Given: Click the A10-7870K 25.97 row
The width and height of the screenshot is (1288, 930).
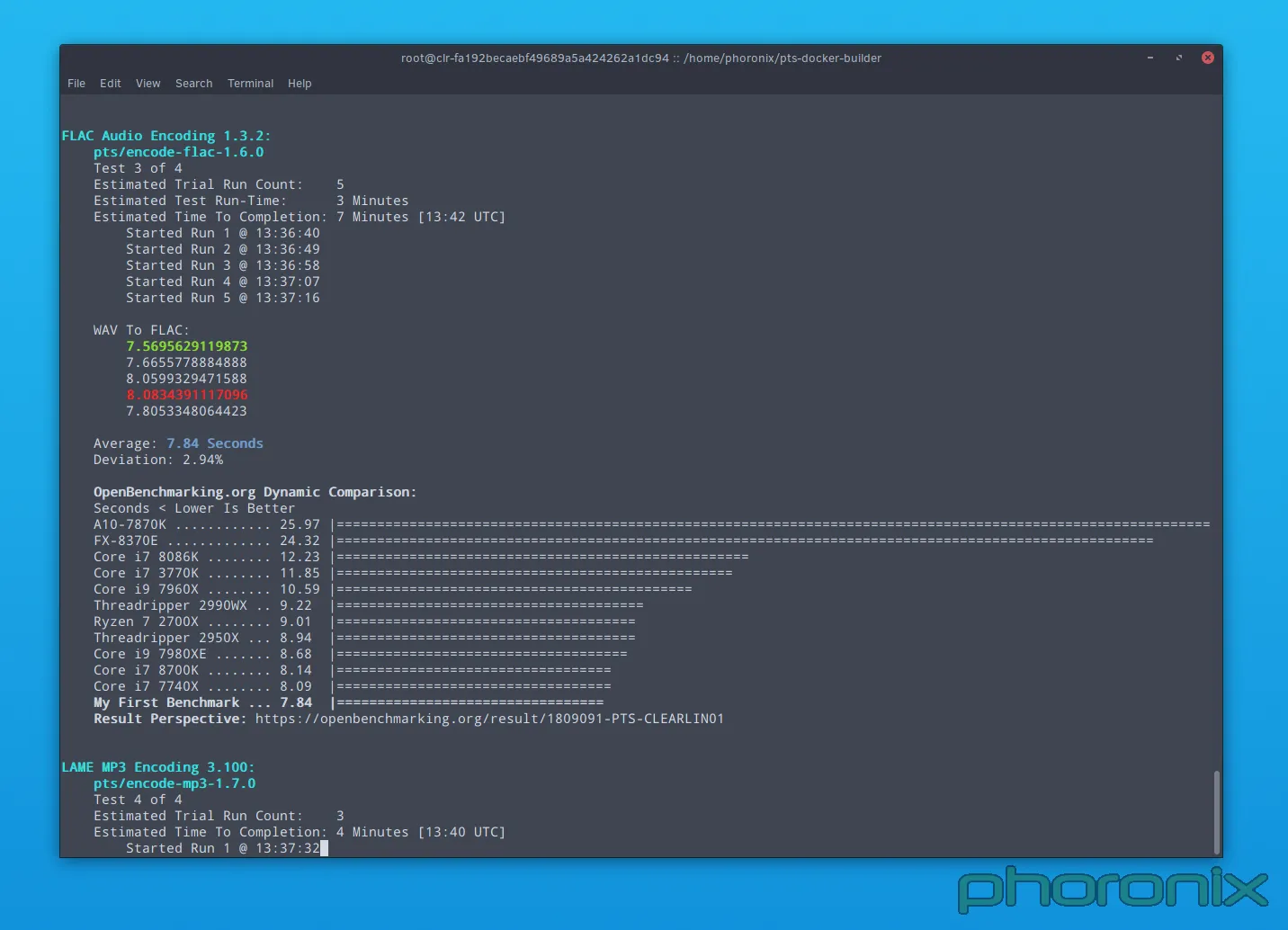Looking at the screenshot, I should (x=652, y=524).
